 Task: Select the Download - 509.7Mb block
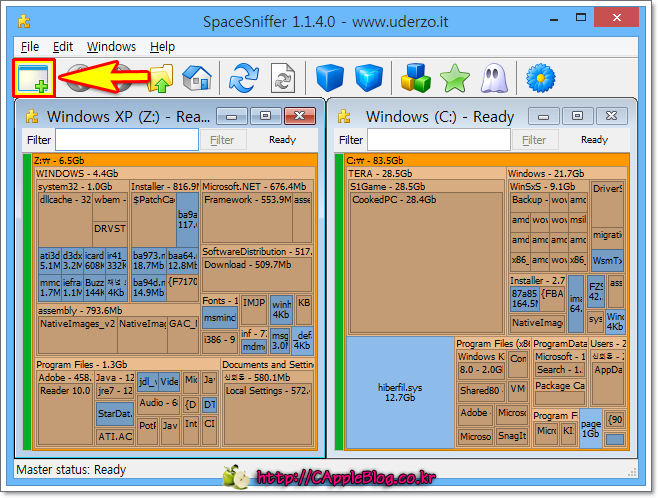pos(257,275)
